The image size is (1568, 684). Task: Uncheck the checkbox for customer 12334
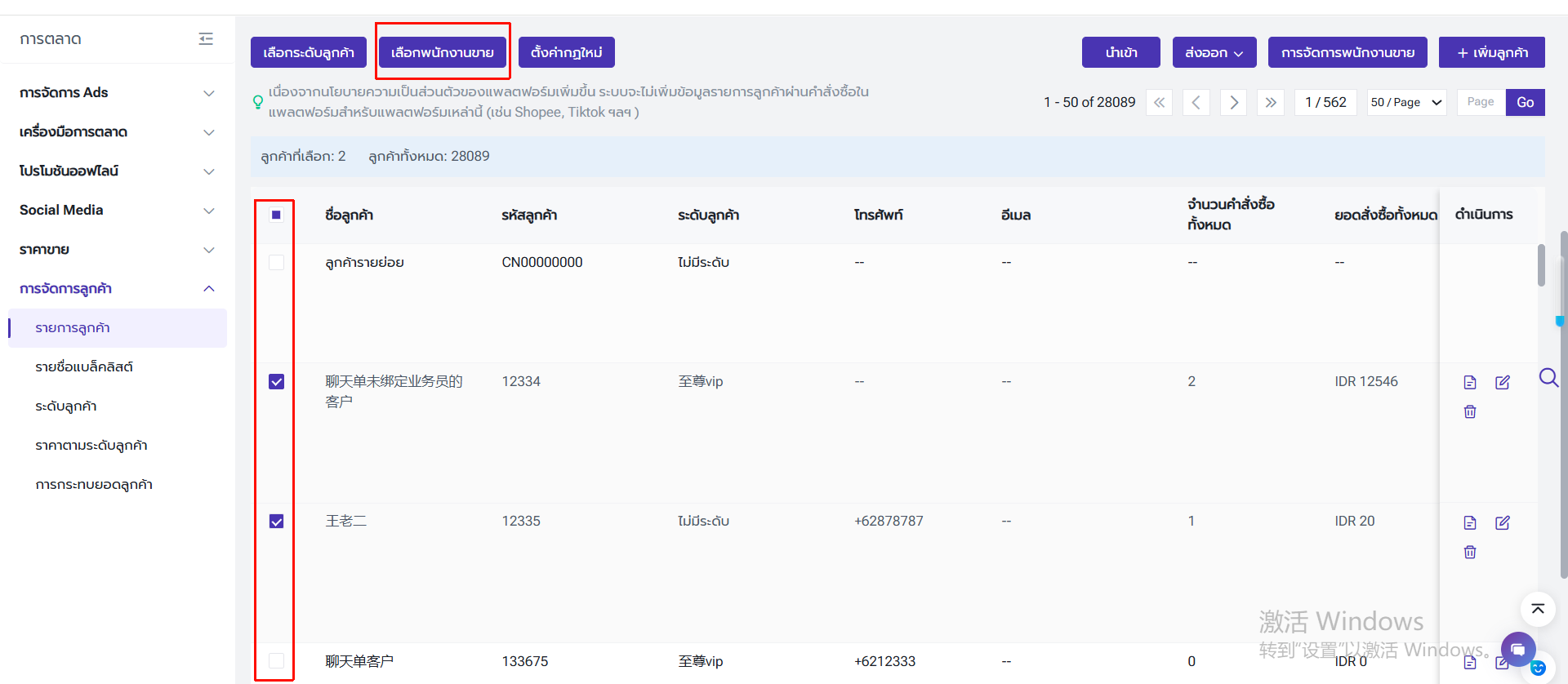276,382
